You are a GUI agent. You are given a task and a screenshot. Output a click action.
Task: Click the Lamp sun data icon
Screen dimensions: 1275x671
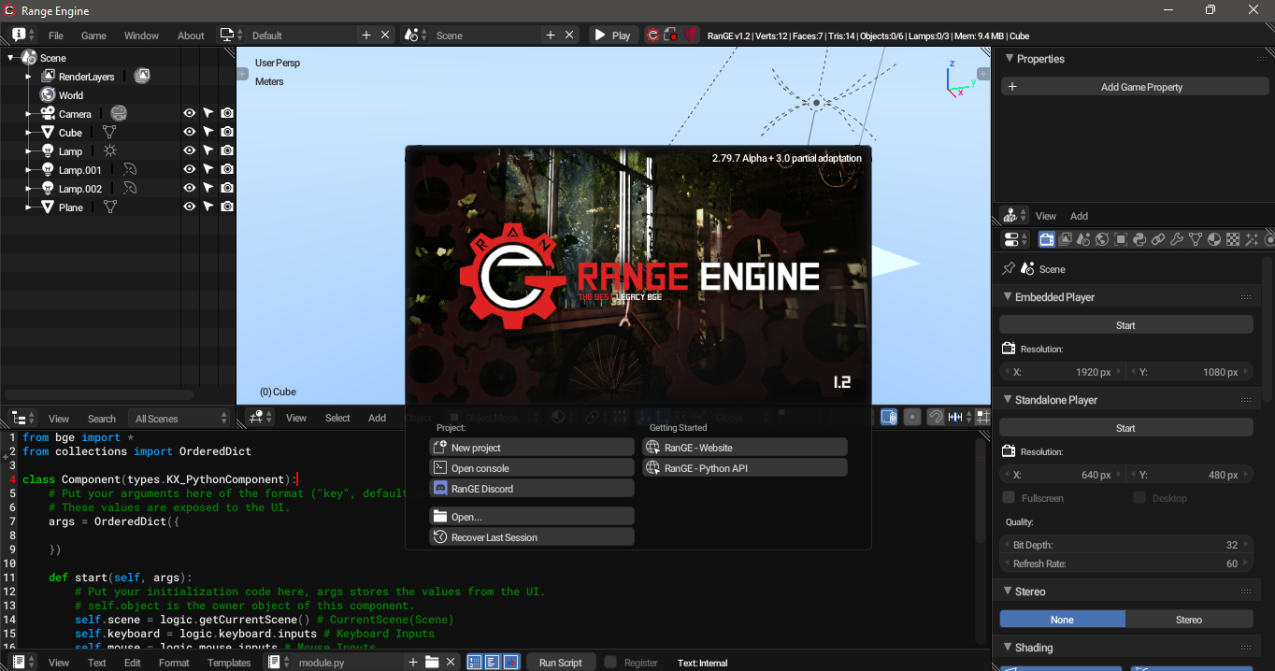coord(110,151)
